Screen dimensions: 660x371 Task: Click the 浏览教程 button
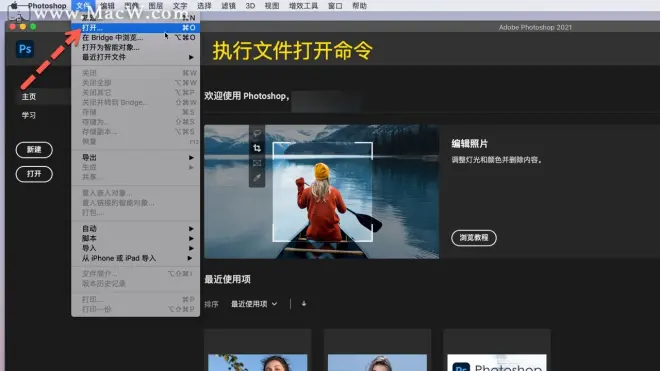(x=474, y=238)
